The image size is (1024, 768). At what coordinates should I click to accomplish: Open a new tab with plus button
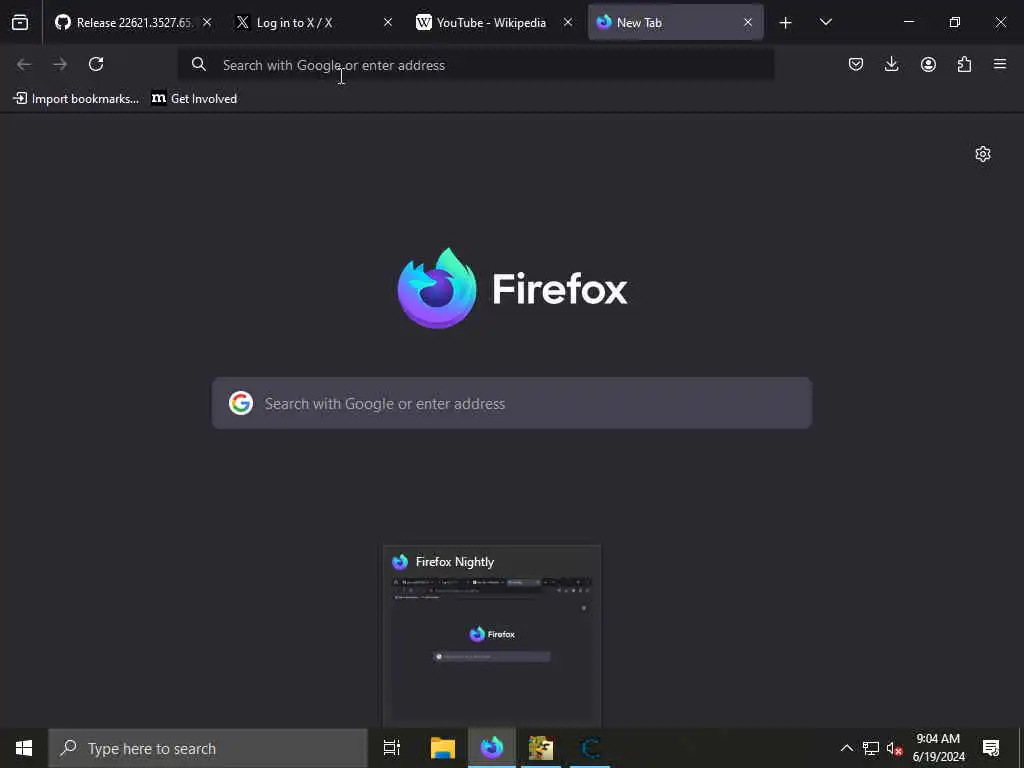(786, 23)
